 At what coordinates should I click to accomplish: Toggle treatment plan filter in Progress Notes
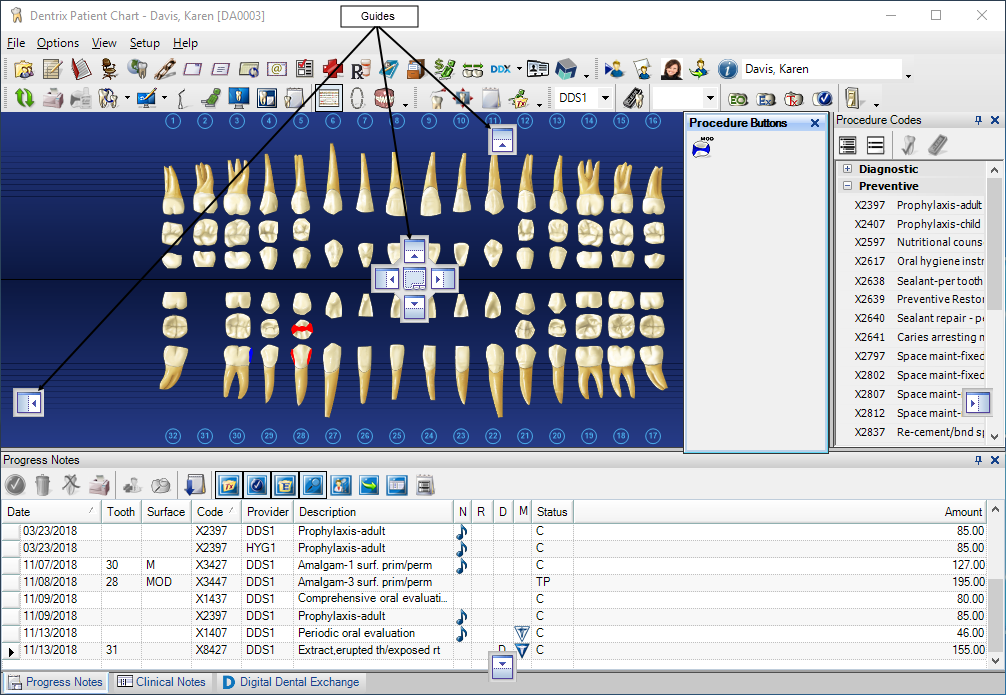point(228,485)
